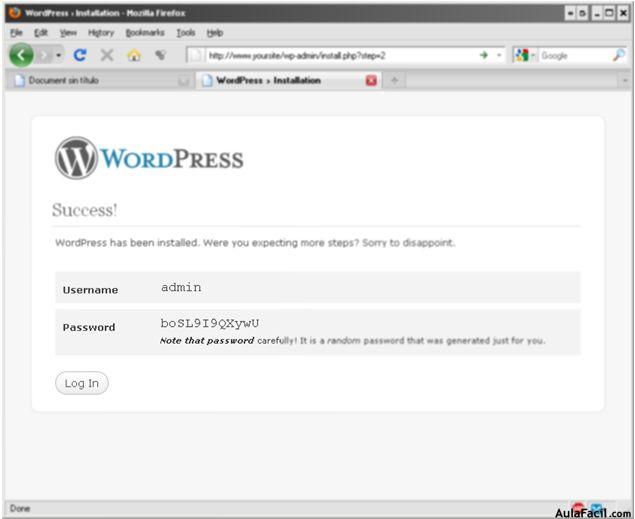Click 'Note that password' text
The width and height of the screenshot is (635, 519).
coord(207,340)
